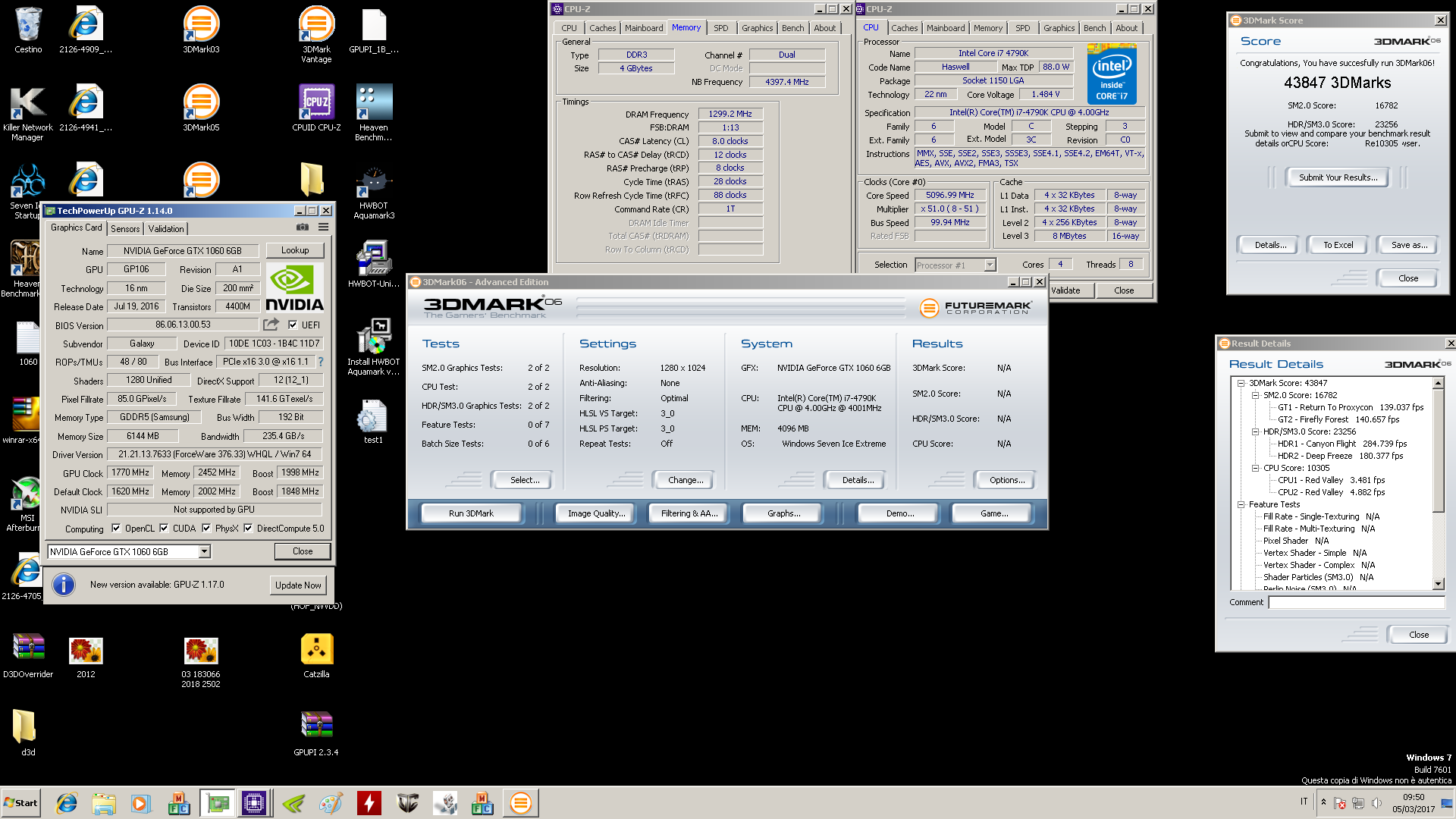The height and width of the screenshot is (819, 1456).
Task: Open Windows Explorer folder on taskbar
Action: [x=104, y=803]
